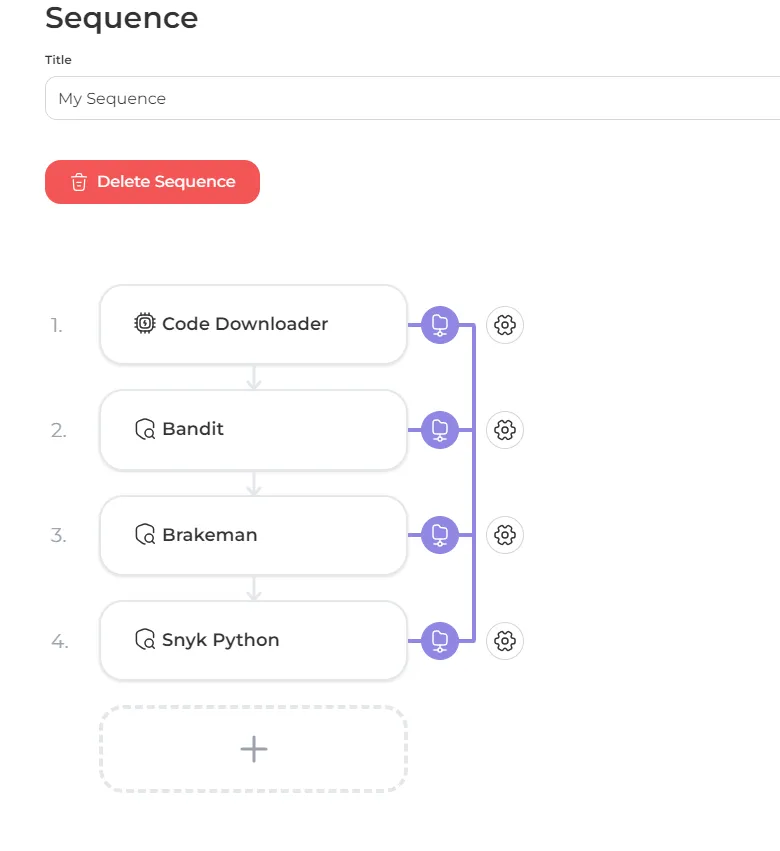Viewport: 780px width, 851px height.
Task: Open shared folder for Code Downloader step
Action: [x=439, y=325]
